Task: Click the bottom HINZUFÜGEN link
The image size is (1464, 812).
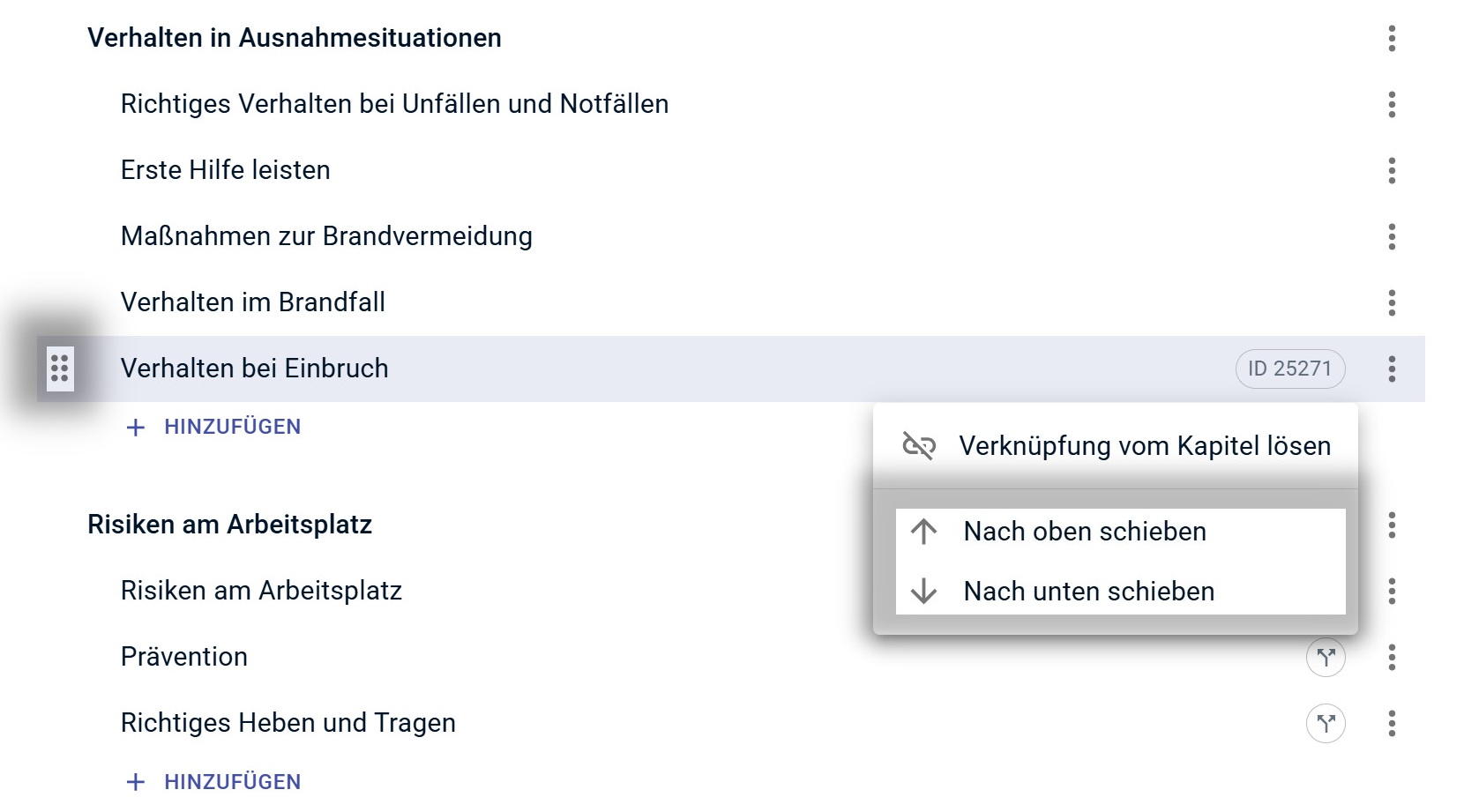Action: click(x=231, y=781)
